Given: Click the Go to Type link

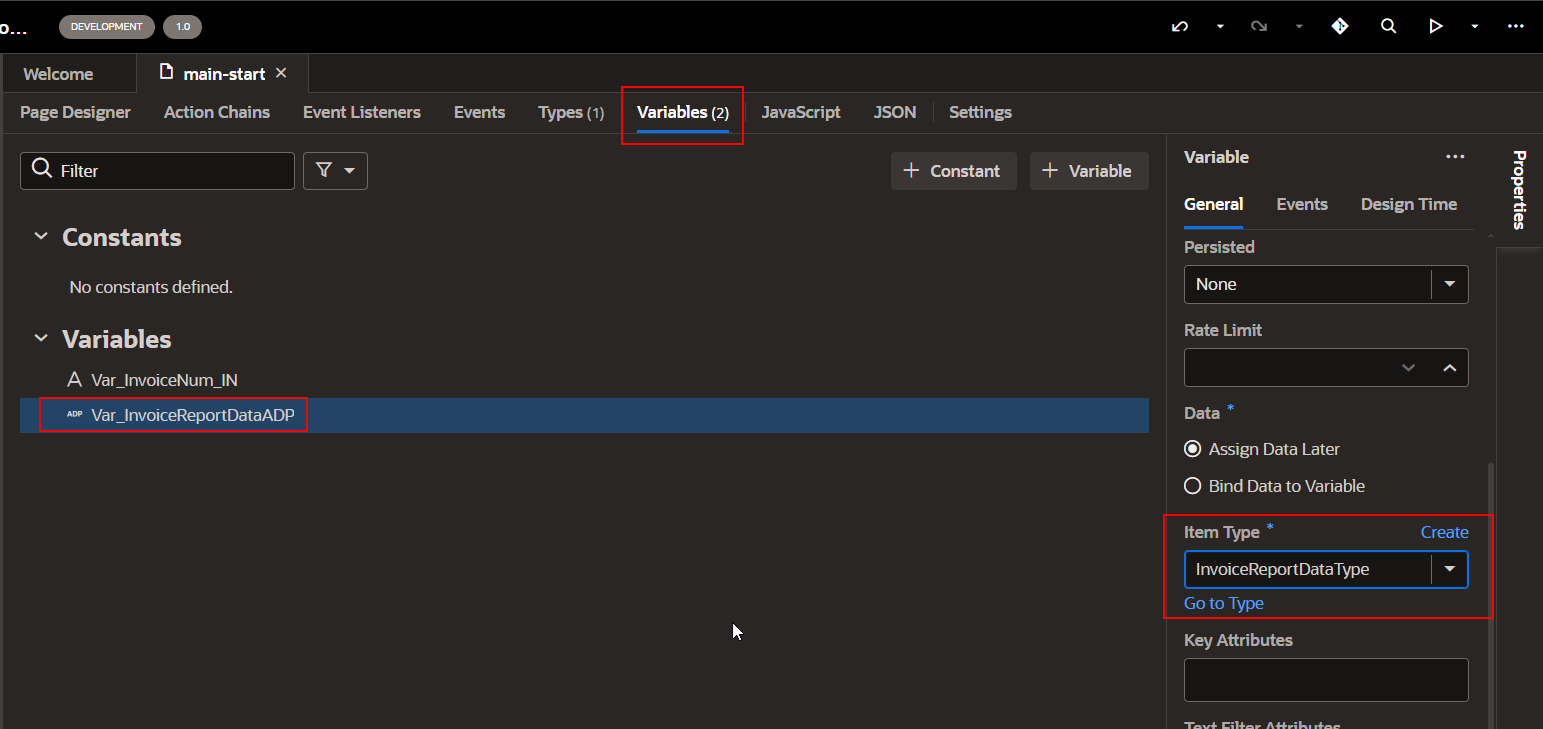Looking at the screenshot, I should click(x=1223, y=603).
